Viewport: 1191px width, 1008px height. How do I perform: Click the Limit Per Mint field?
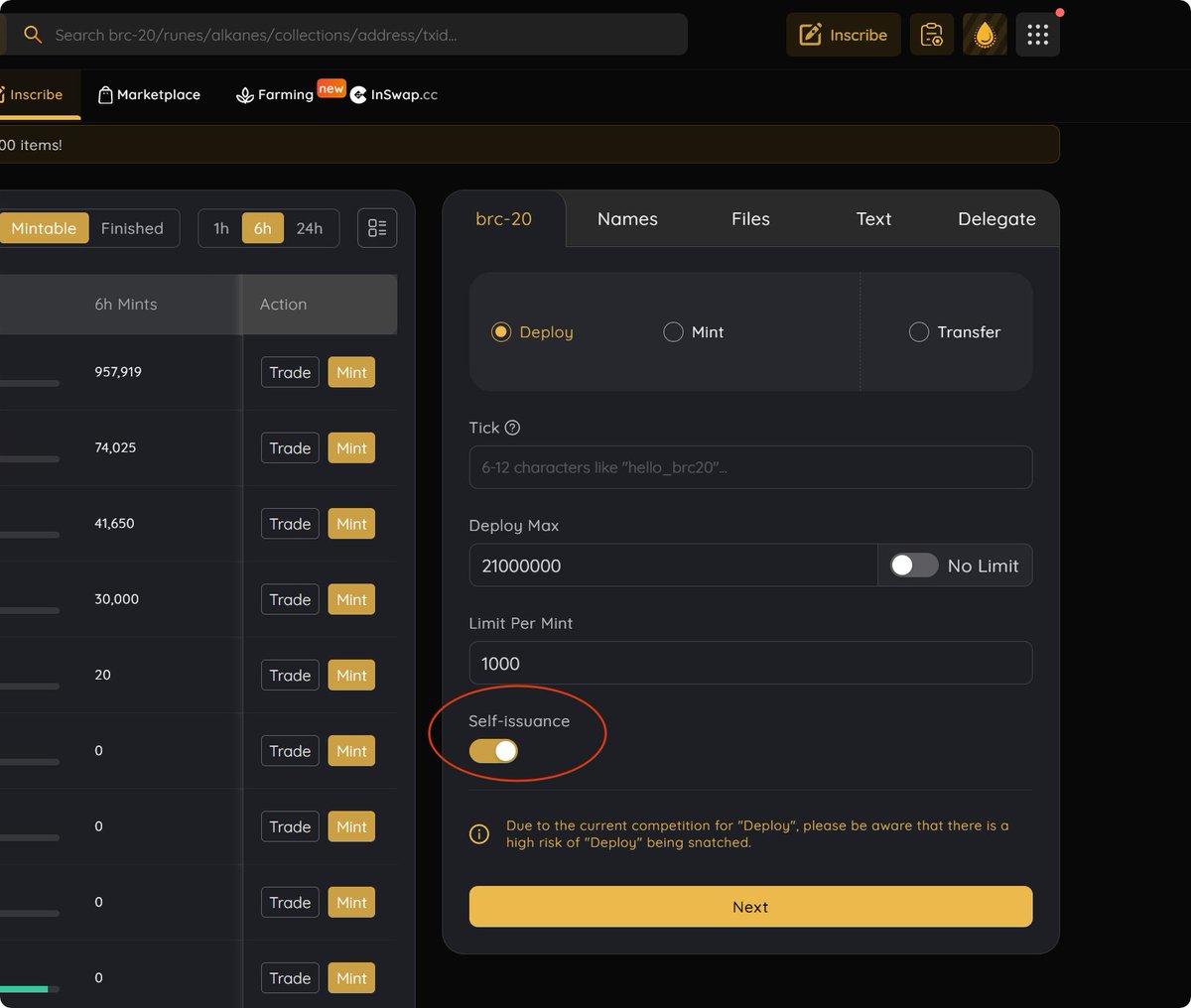750,663
